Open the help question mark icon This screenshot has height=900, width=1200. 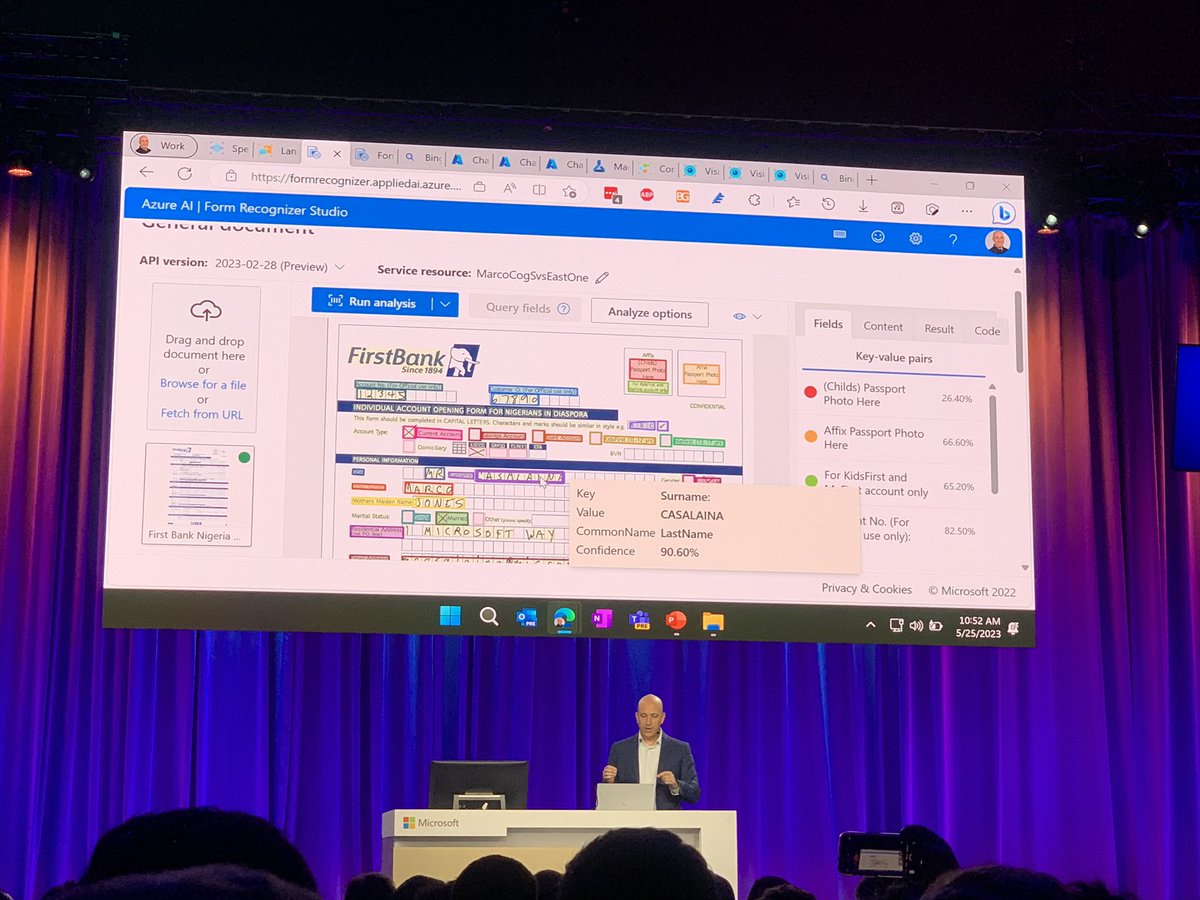953,240
